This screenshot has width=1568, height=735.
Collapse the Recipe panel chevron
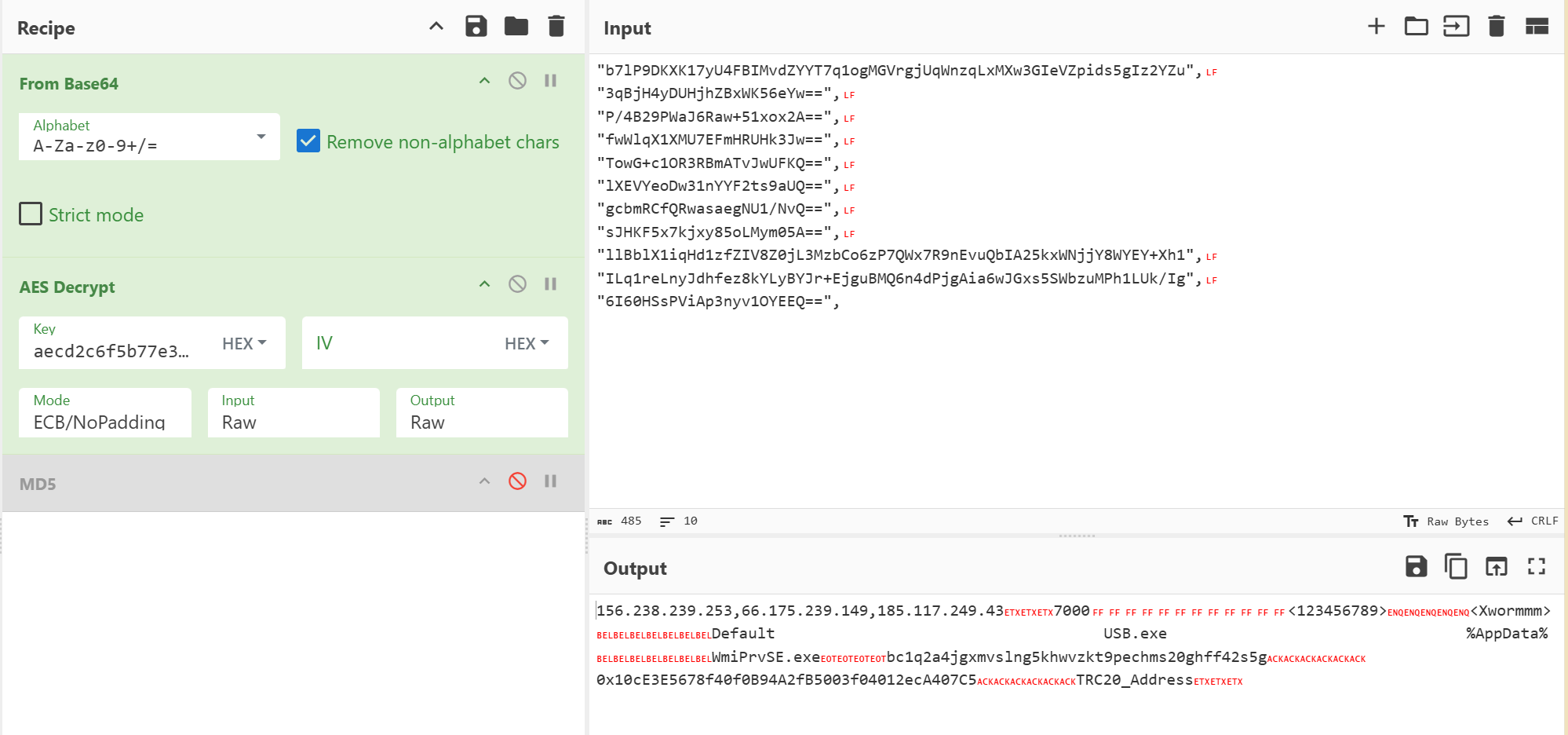click(x=436, y=26)
